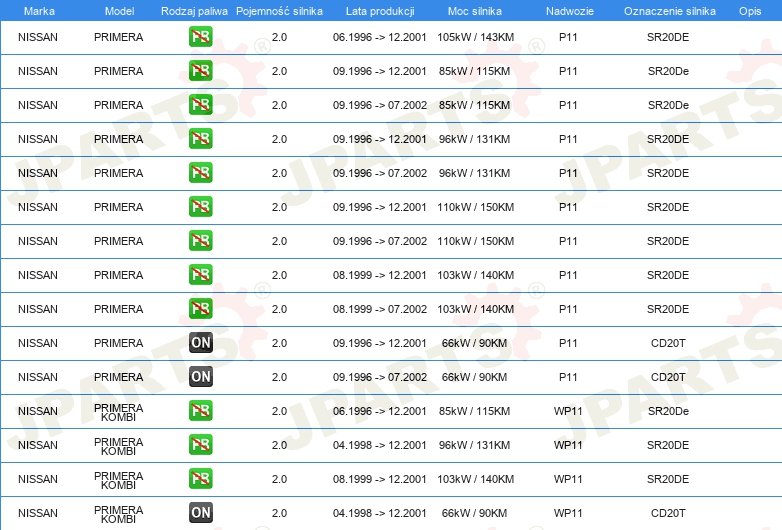
Task: Click petrol icon for P11 96kW row ending 12.2001
Action: point(200,139)
